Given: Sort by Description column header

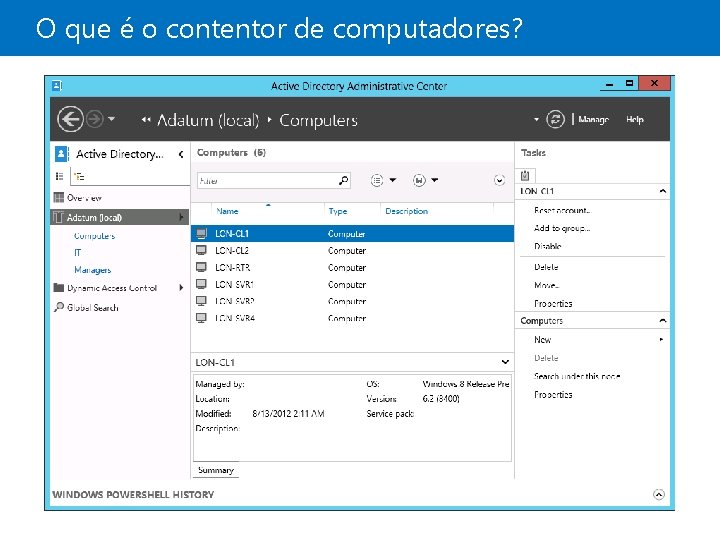Looking at the screenshot, I should pos(406,211).
